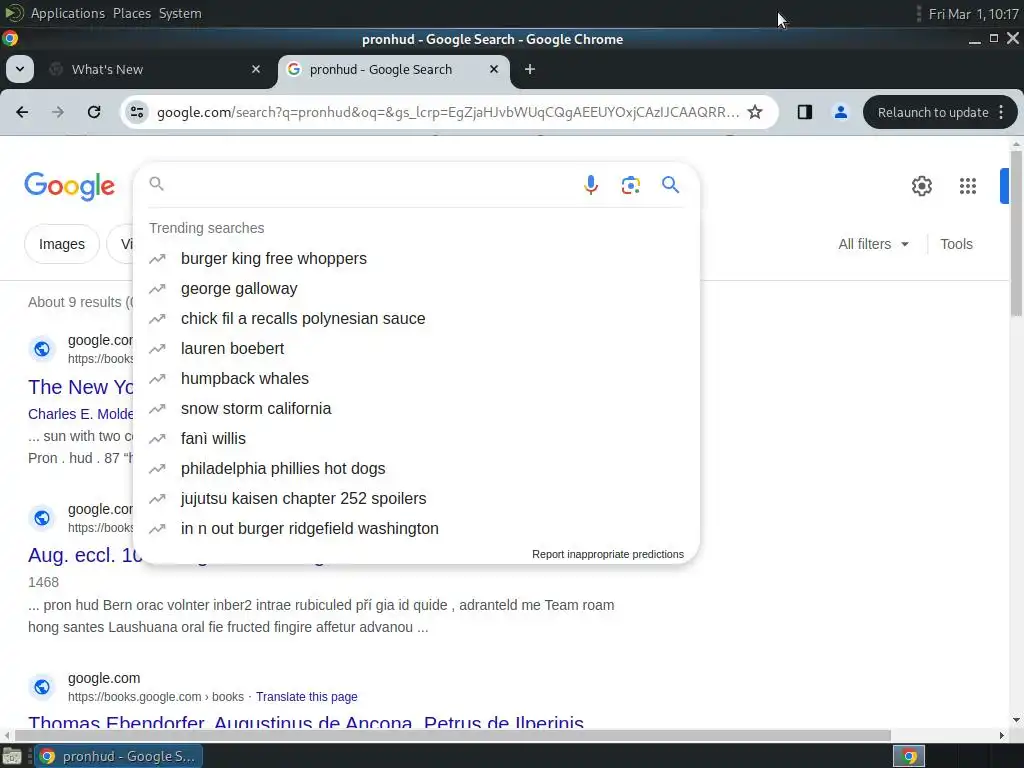Viewport: 1024px width, 768px height.
Task: Expand the tab search dropdown
Action: point(20,69)
